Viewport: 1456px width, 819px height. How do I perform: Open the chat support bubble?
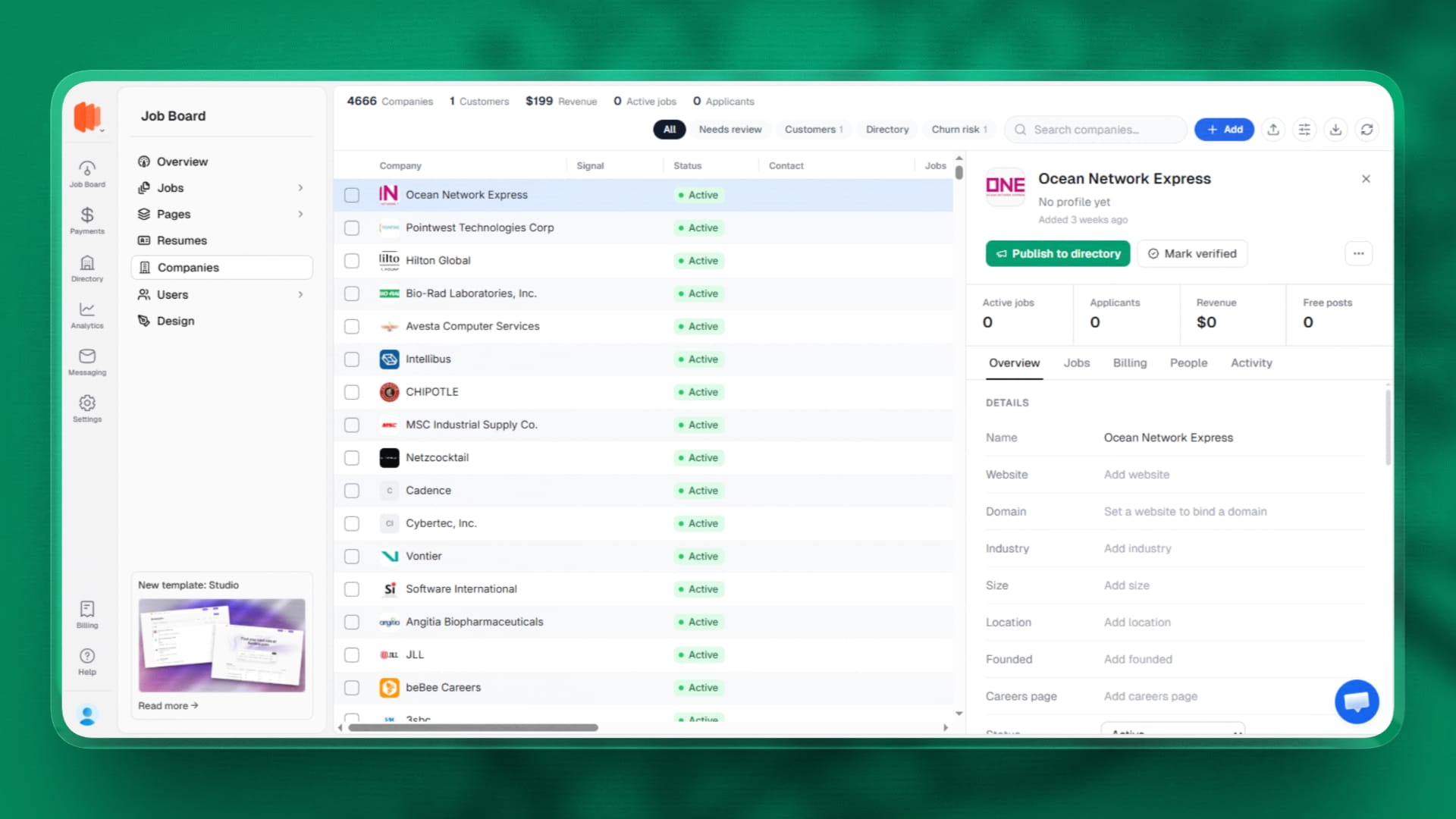pyautogui.click(x=1357, y=701)
